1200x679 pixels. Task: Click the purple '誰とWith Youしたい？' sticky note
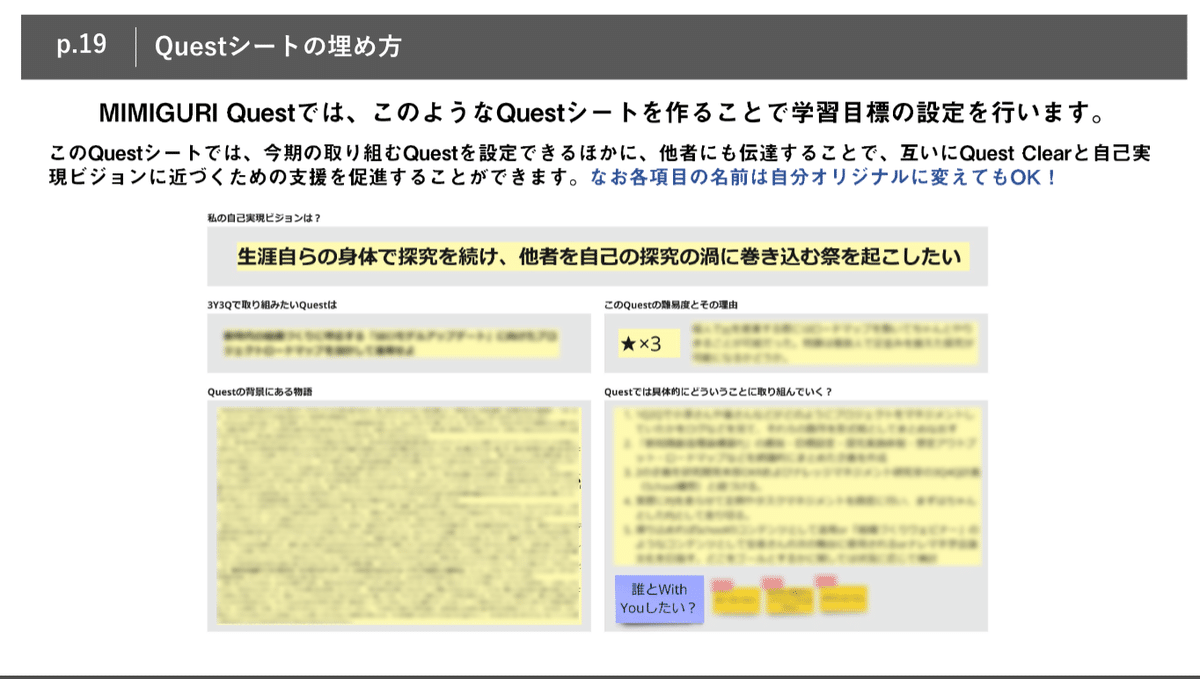(658, 598)
